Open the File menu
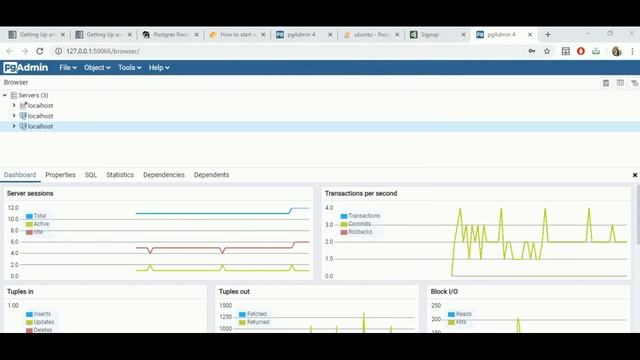The width and height of the screenshot is (640, 360). coord(68,68)
